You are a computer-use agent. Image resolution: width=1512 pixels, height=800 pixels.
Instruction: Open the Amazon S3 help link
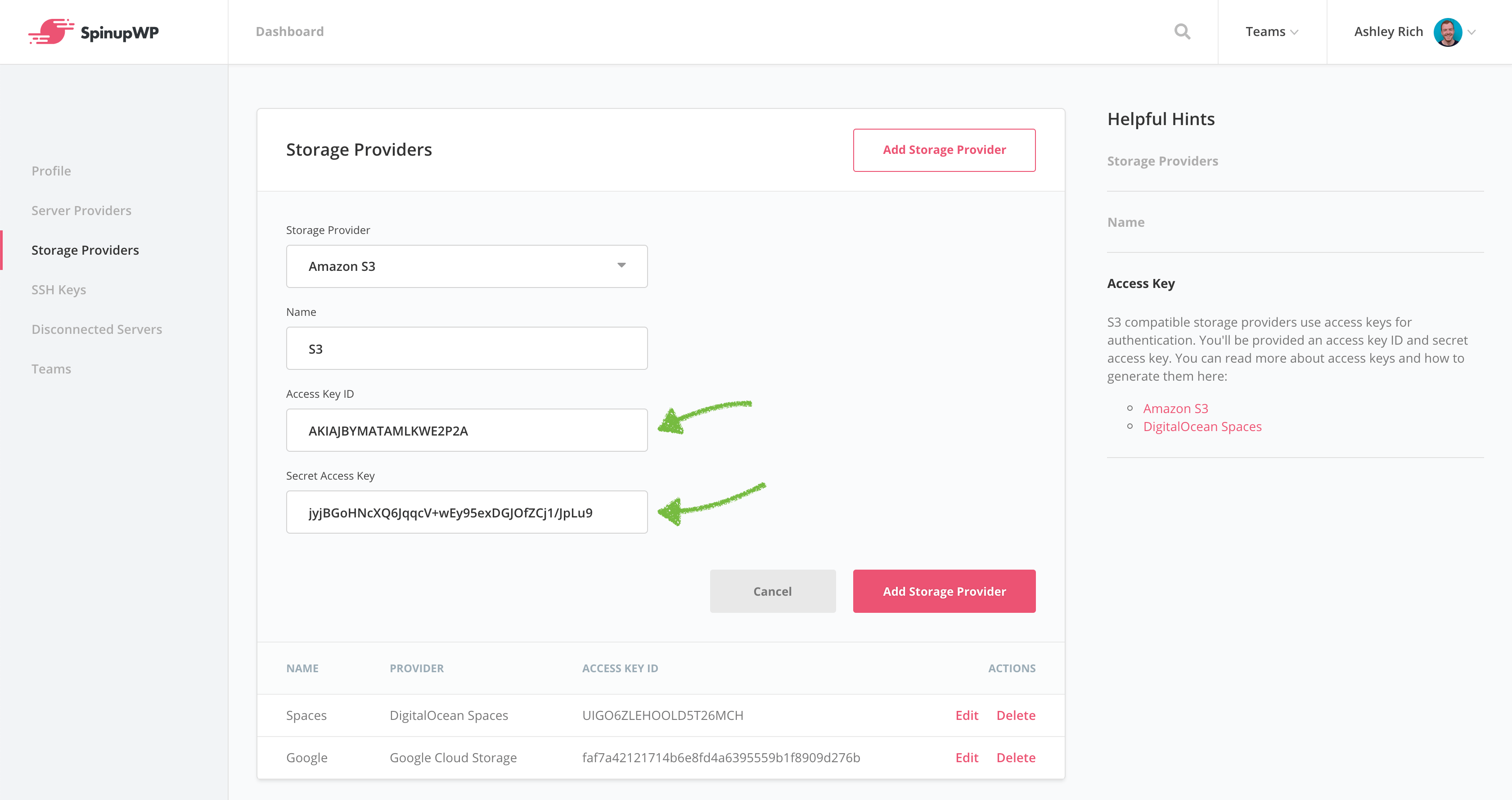click(x=1175, y=409)
